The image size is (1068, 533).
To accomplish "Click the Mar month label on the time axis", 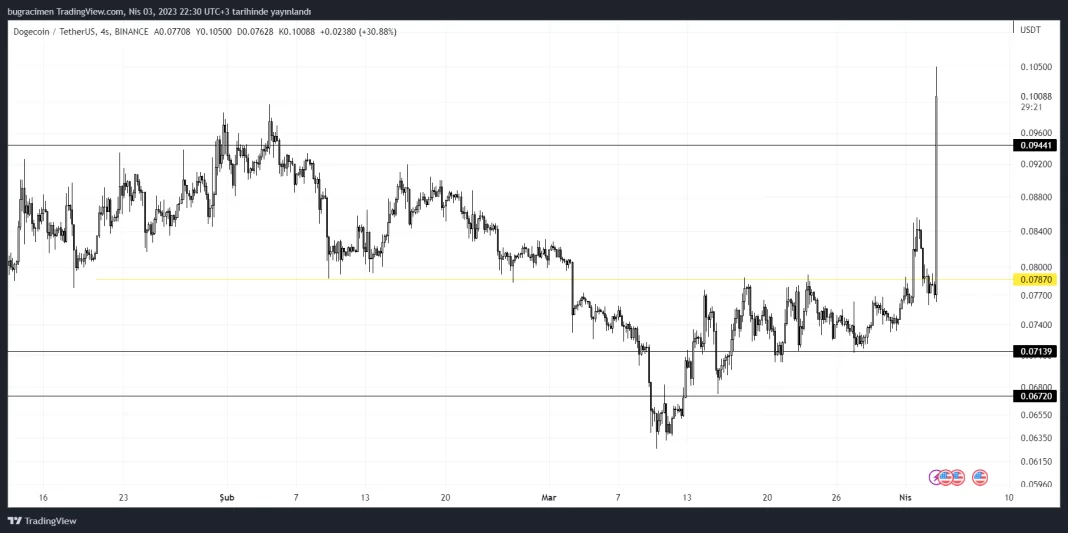I will [x=547, y=497].
